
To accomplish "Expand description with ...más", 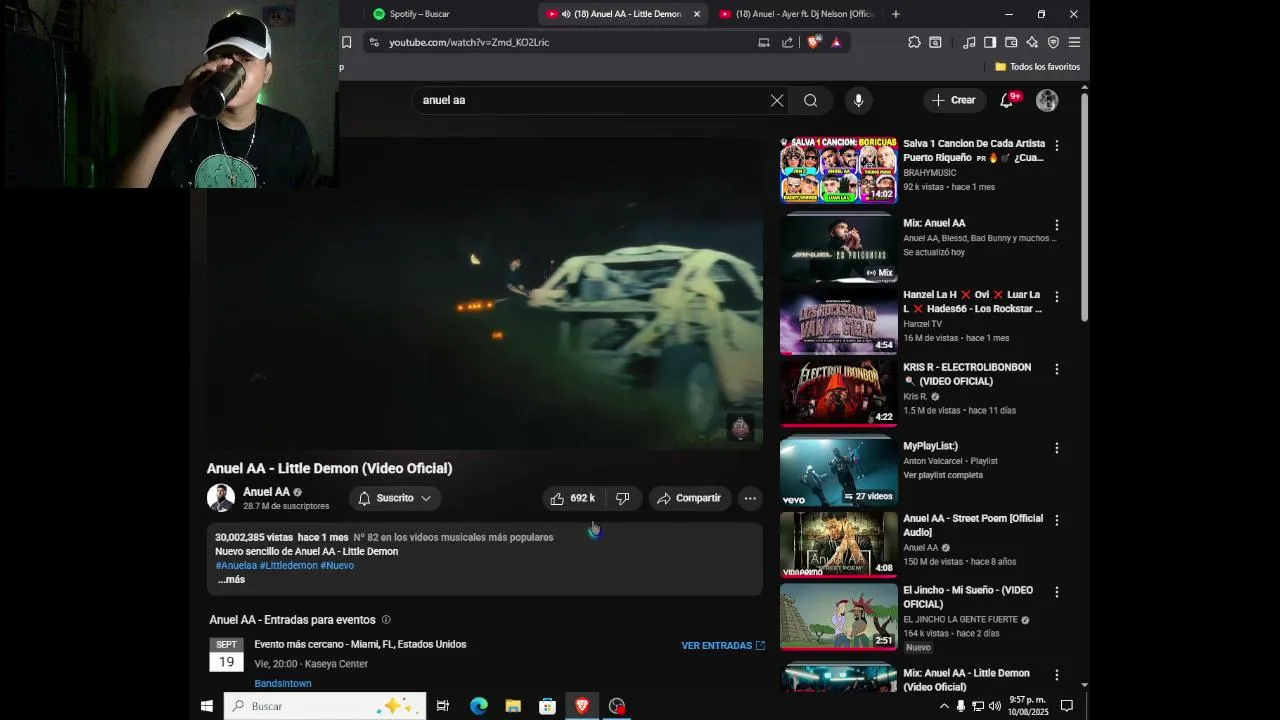I will (231, 580).
